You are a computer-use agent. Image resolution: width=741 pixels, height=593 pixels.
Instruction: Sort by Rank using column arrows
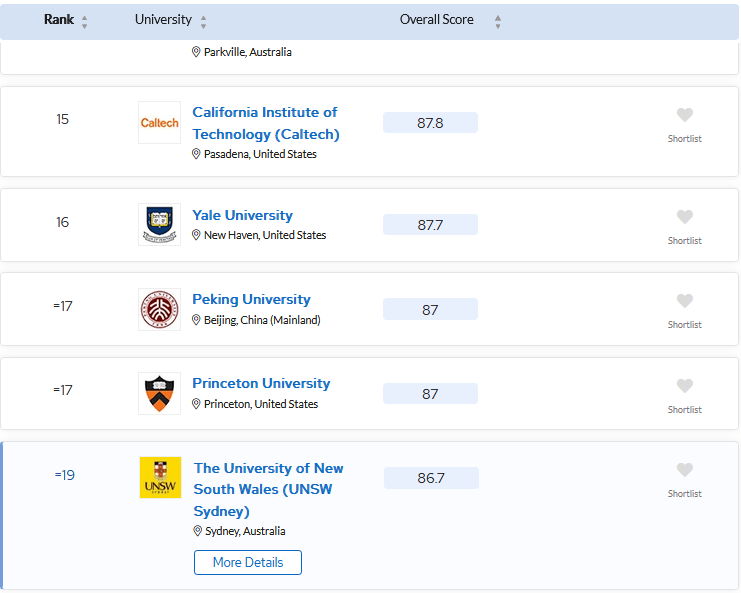(84, 21)
